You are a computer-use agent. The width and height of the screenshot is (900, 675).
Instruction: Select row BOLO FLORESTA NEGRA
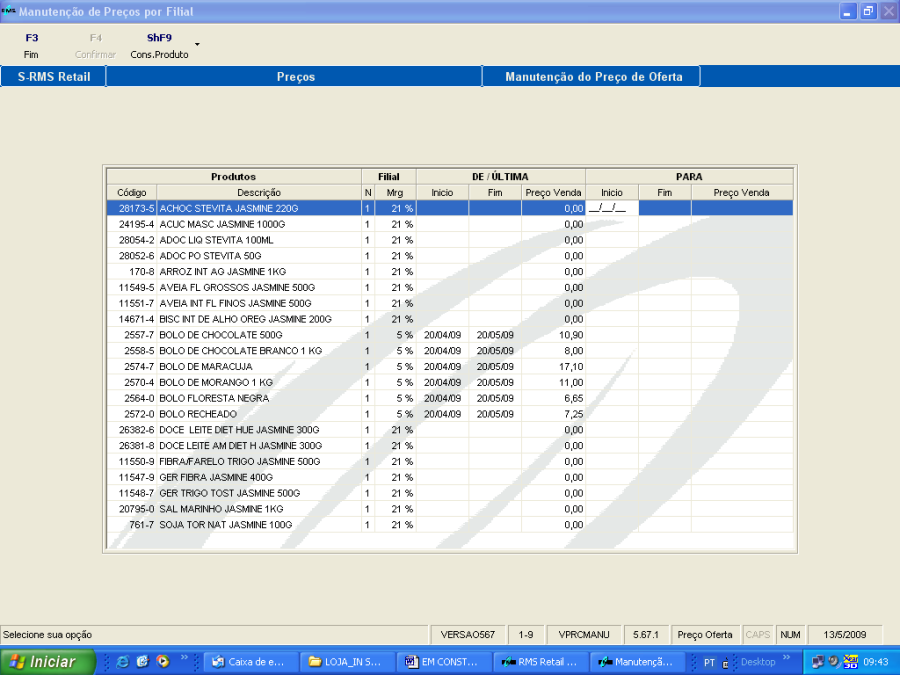[x=449, y=398]
